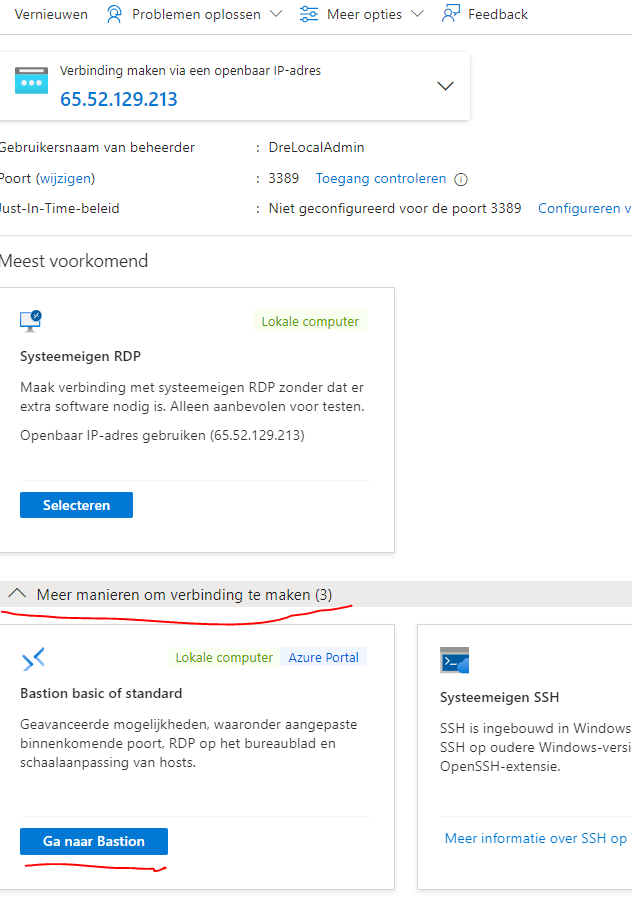The width and height of the screenshot is (632, 899).
Task: Click the Feedback person icon
Action: [x=451, y=14]
